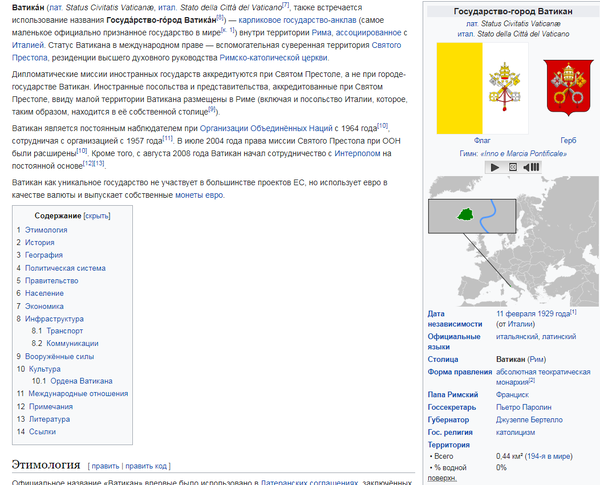Open 'Губернатор' infobox label link
This screenshot has height=485, width=600.
[448, 420]
